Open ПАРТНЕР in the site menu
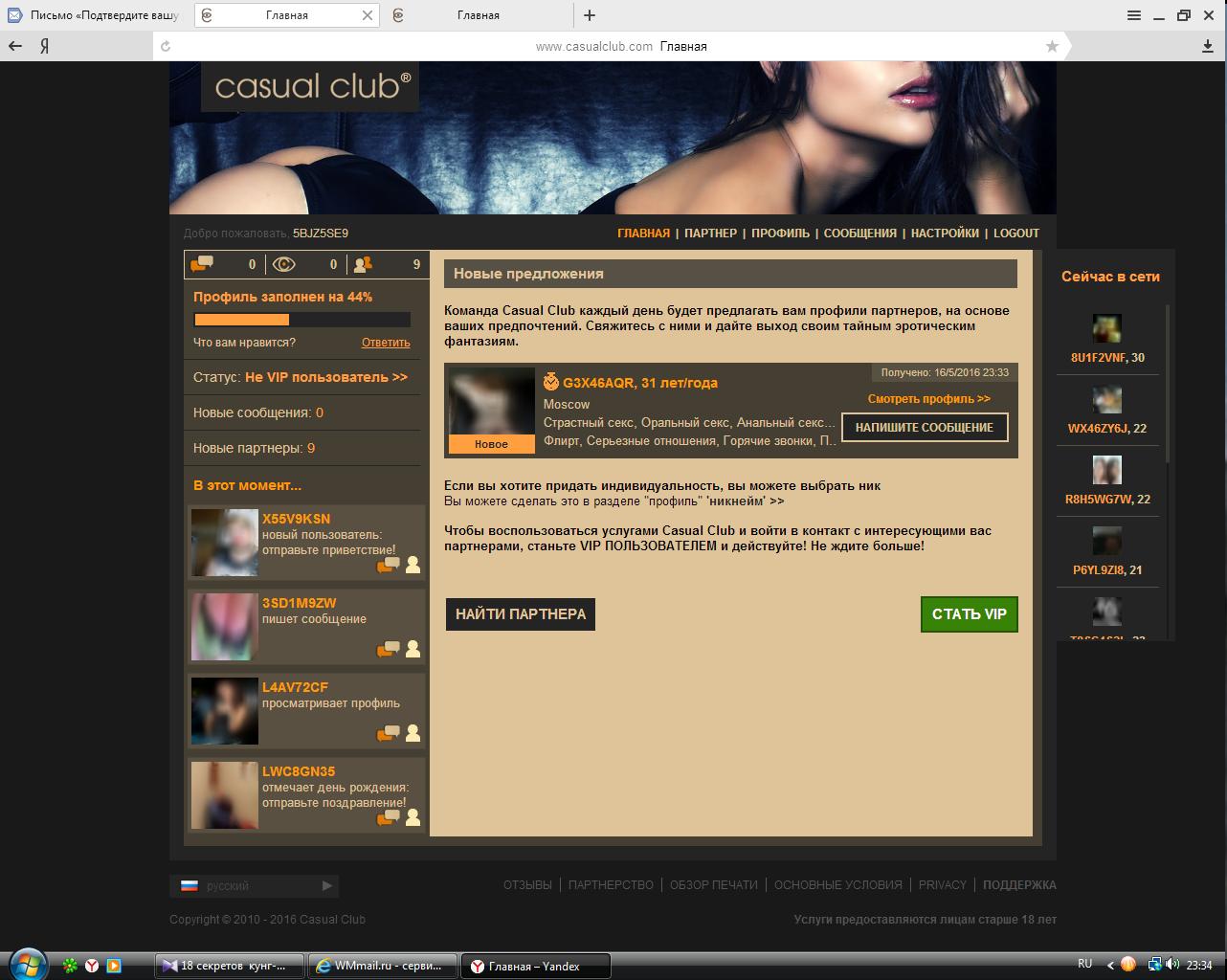 [710, 233]
